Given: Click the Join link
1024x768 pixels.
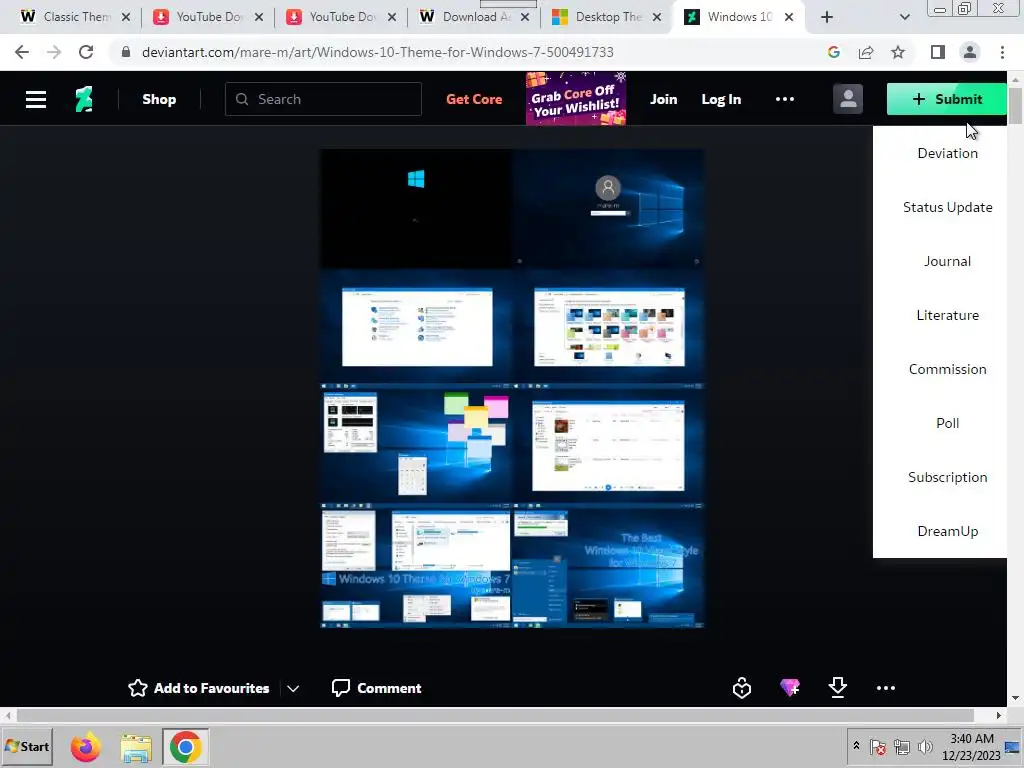Looking at the screenshot, I should tap(664, 99).
